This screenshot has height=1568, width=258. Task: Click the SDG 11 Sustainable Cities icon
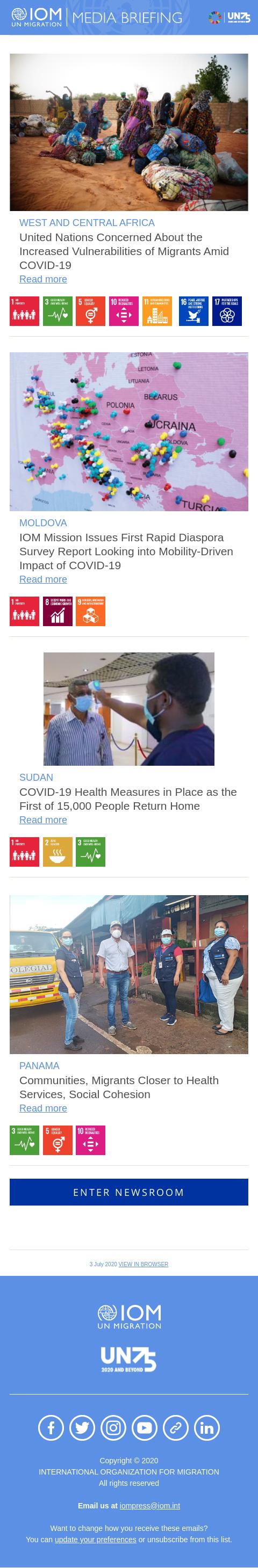[x=157, y=311]
